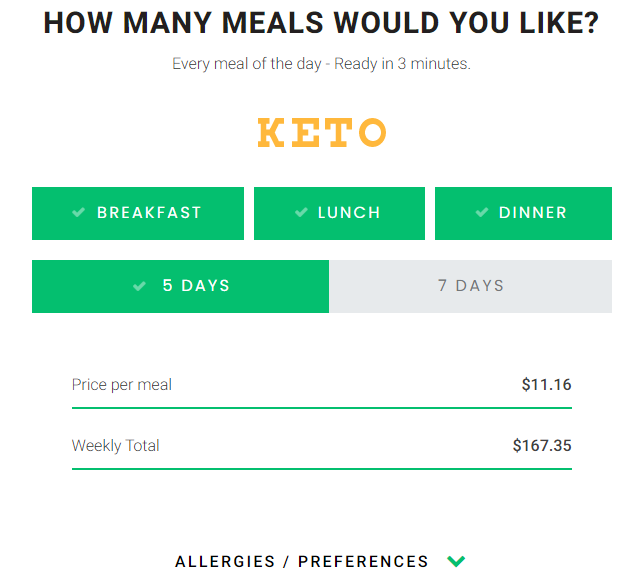640x582 pixels.
Task: Toggle the Lunch meal option
Action: [x=339, y=213]
